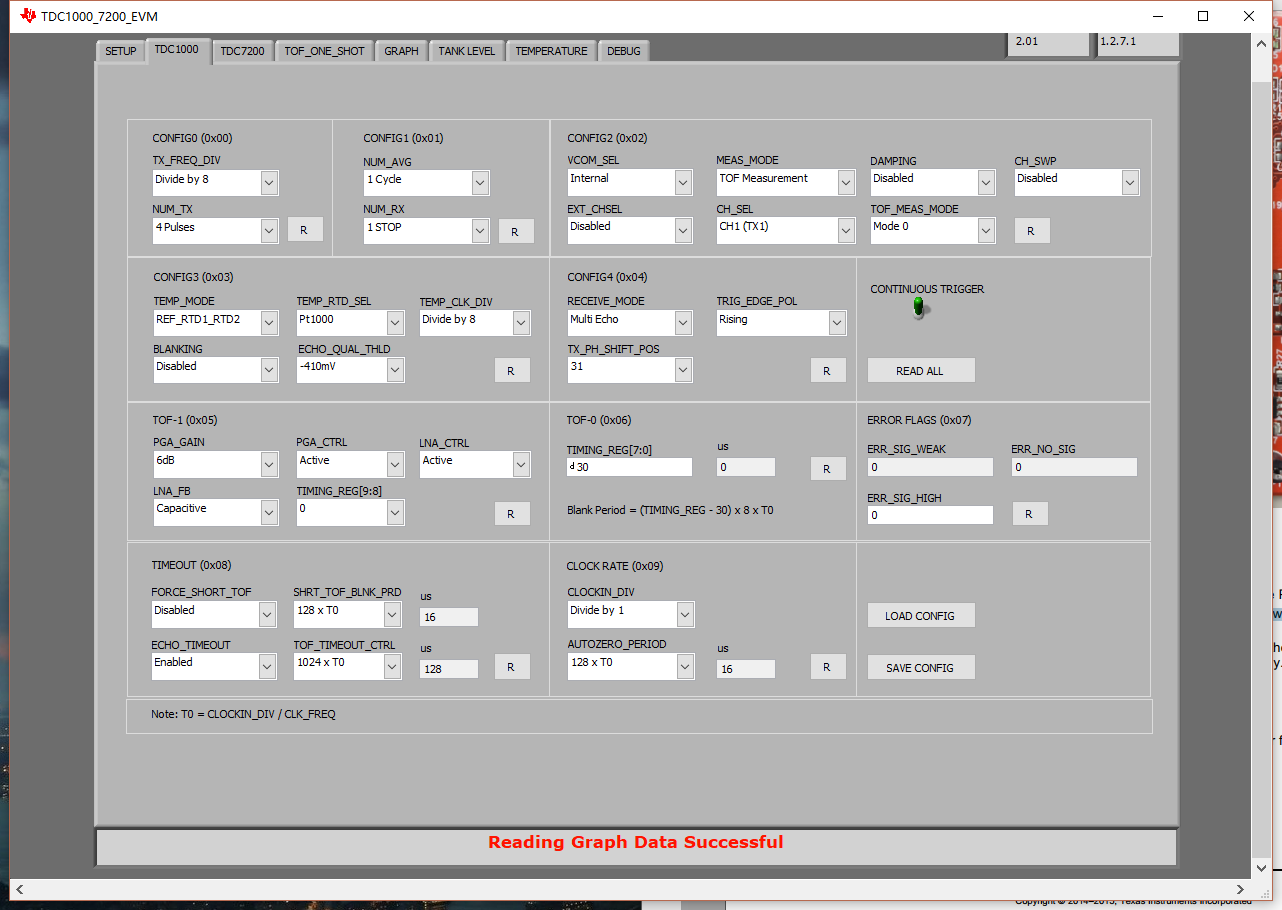Click the R button in CONFIG2 section
The image size is (1282, 910).
[x=1032, y=230]
